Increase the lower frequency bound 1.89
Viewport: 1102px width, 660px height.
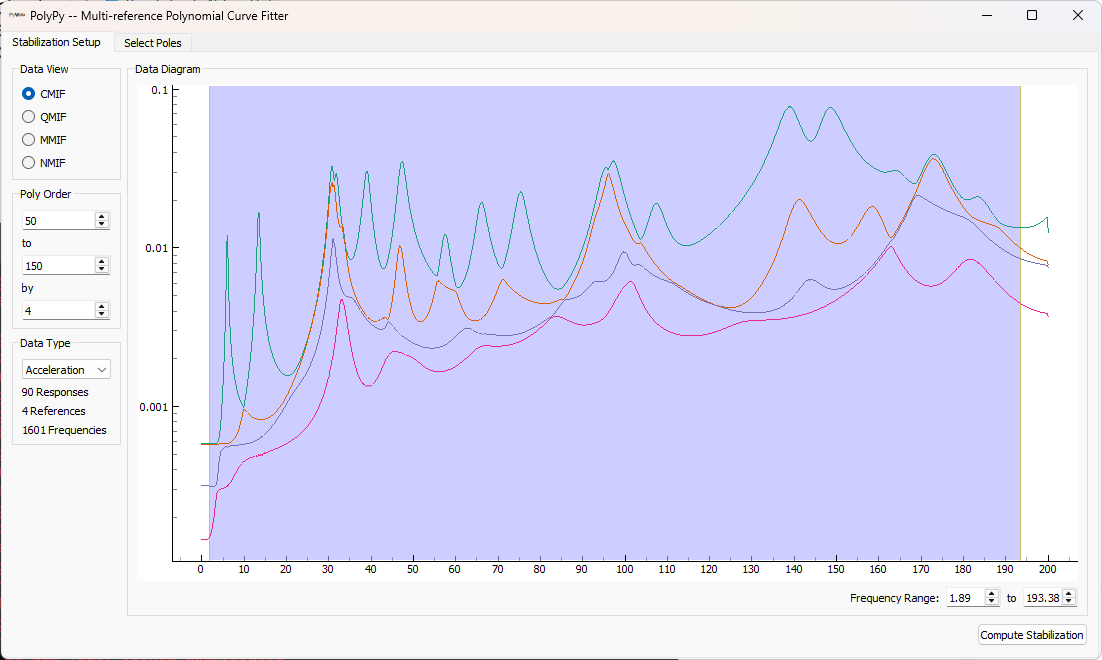click(x=990, y=593)
